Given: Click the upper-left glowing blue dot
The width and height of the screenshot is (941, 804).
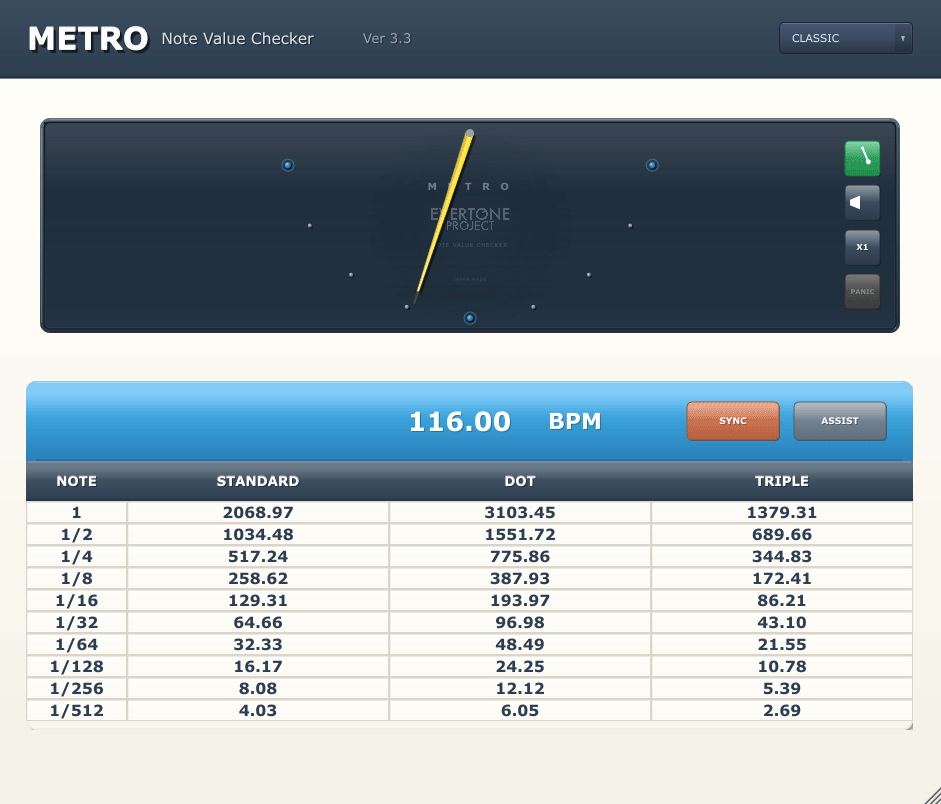Looking at the screenshot, I should coord(288,165).
